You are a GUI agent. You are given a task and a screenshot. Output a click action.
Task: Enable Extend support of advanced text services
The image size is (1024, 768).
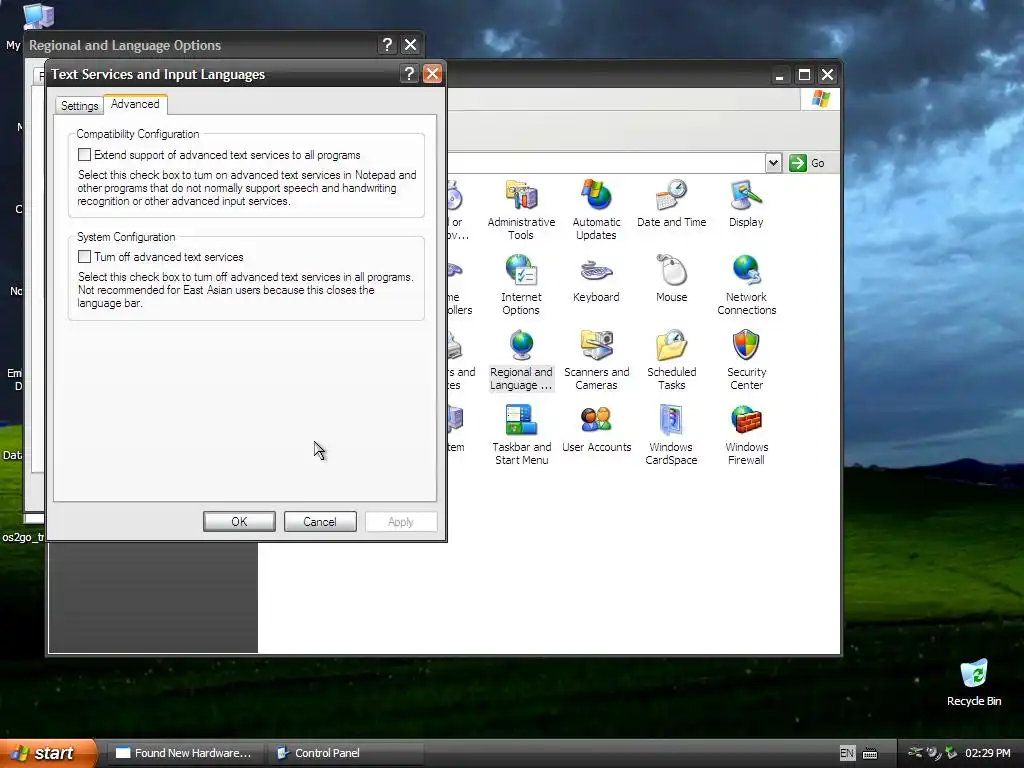coord(84,155)
